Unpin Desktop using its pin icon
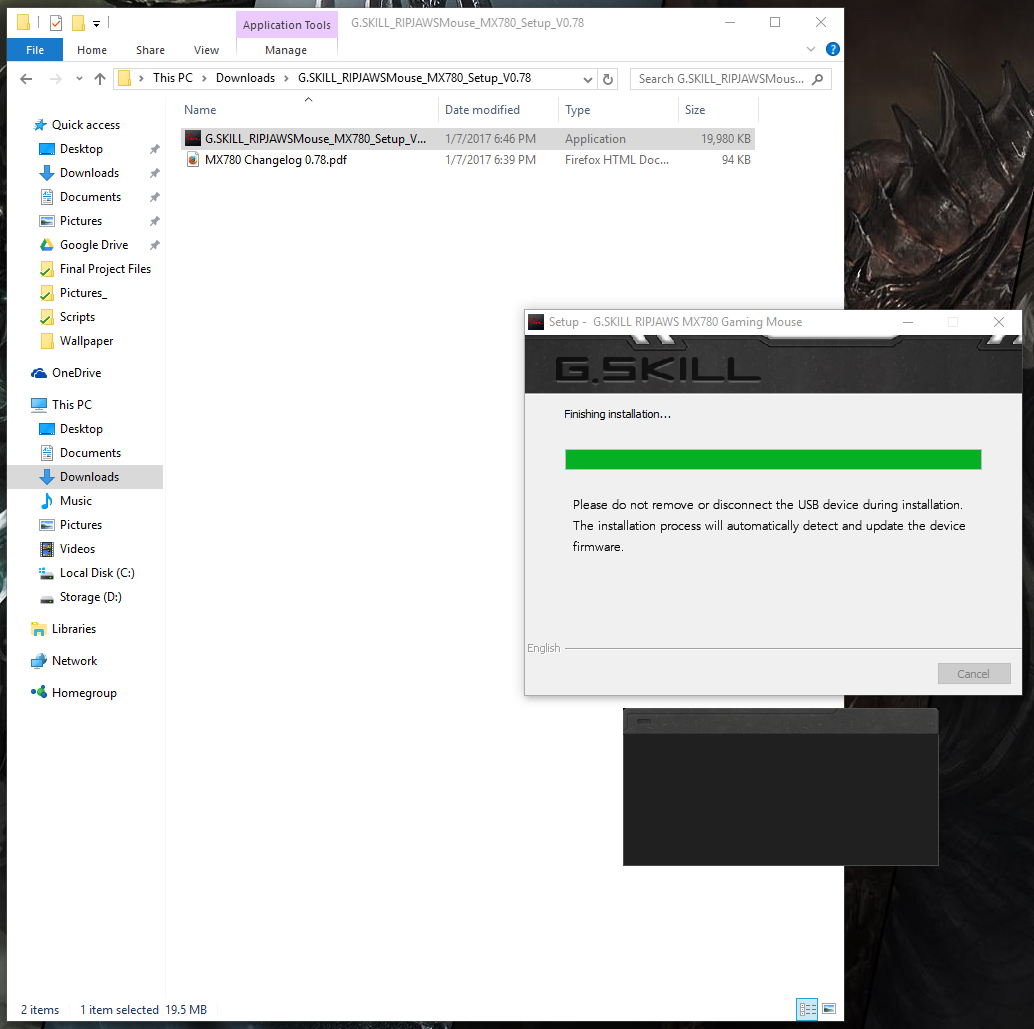1034x1029 pixels. (154, 149)
